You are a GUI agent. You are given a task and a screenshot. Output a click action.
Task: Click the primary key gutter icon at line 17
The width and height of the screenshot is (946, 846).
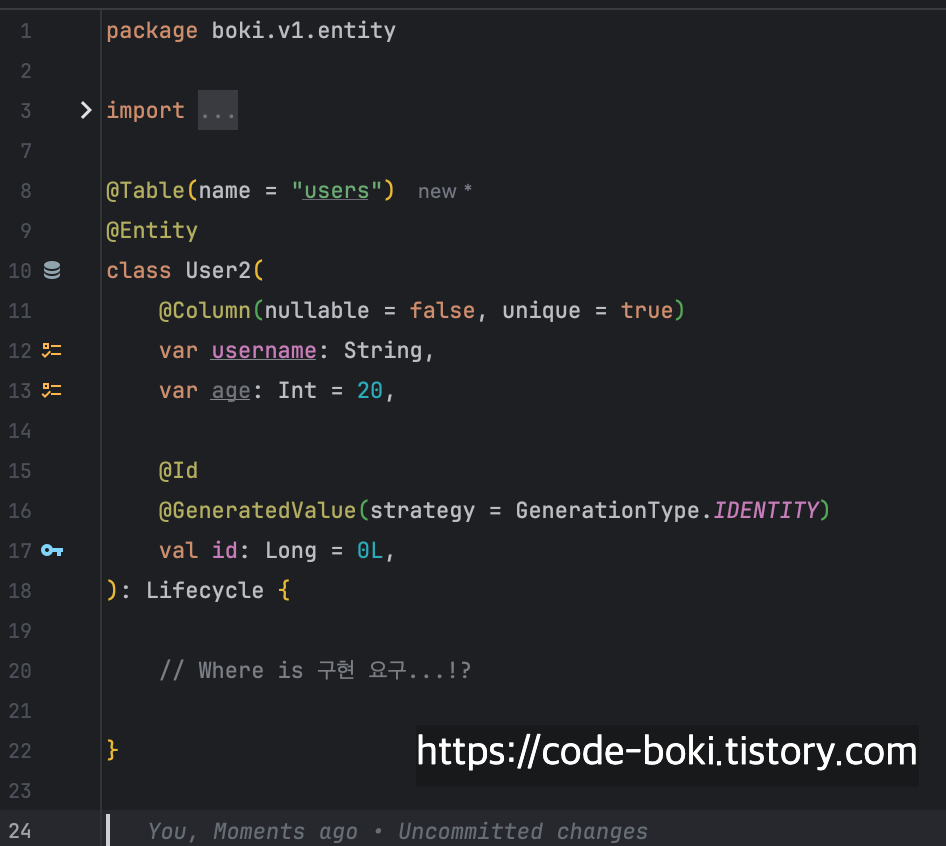pos(52,550)
